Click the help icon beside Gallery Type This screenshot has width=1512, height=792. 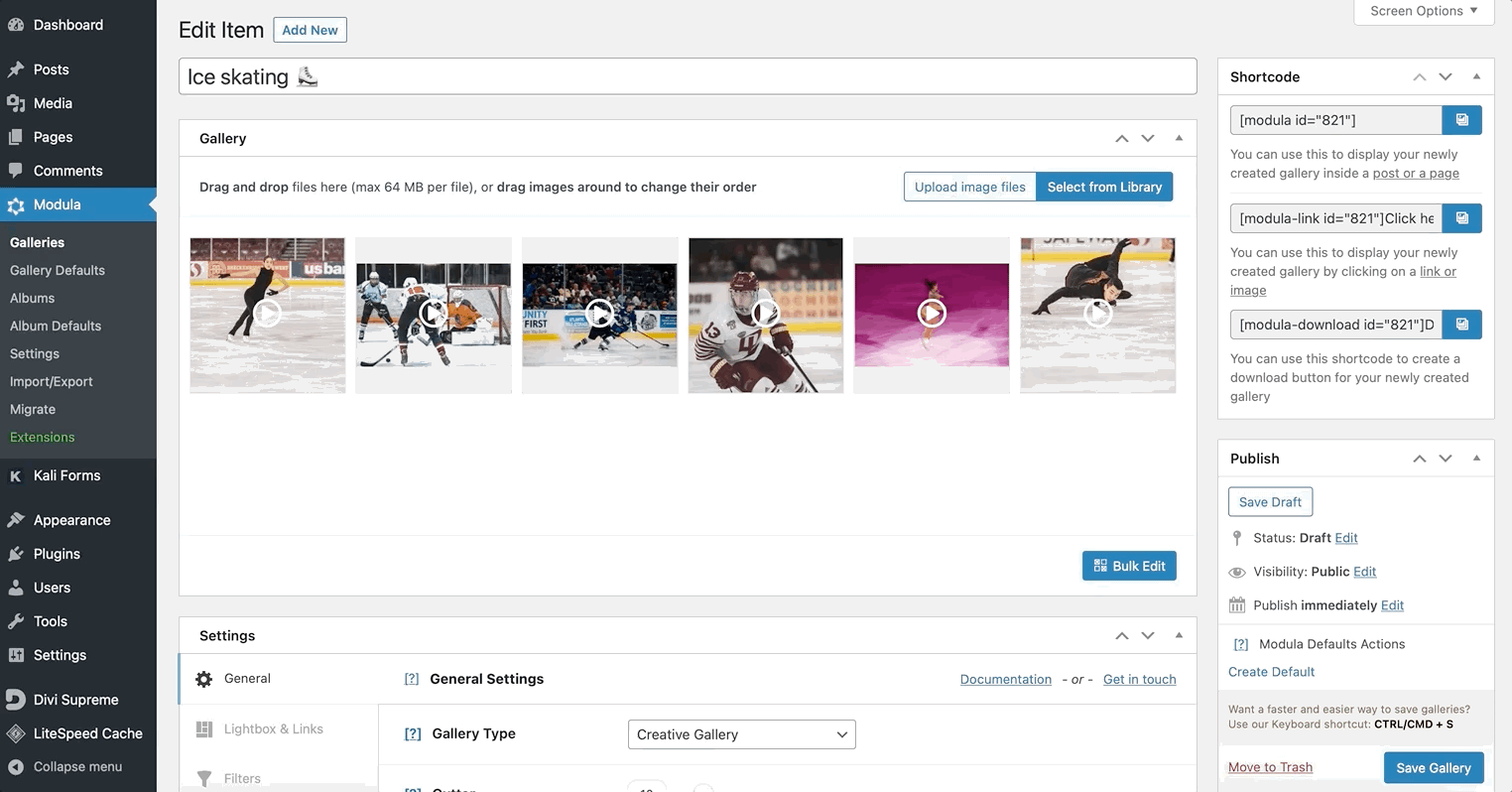[x=412, y=733]
